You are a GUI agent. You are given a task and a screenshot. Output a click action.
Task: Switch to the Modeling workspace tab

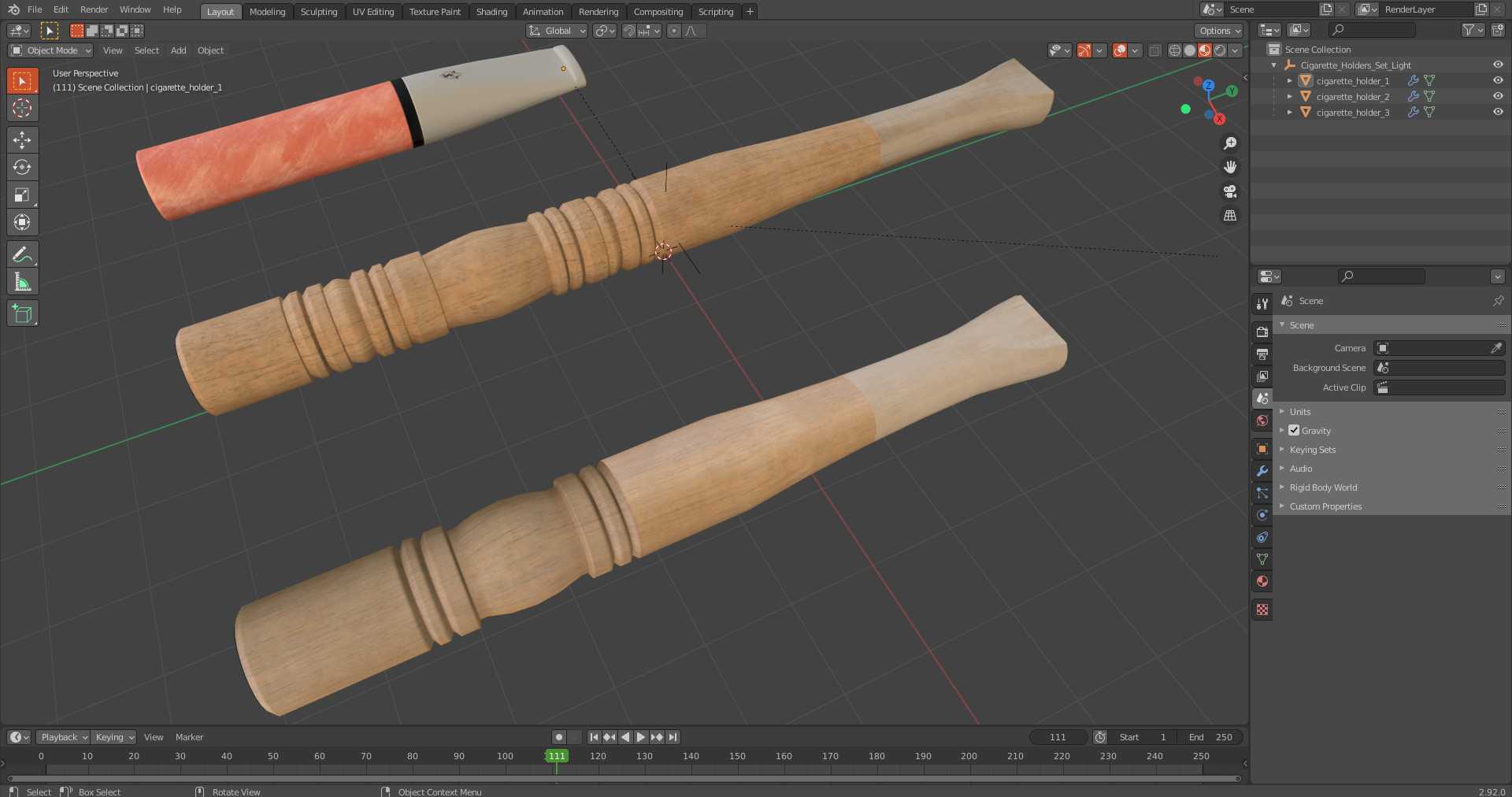(267, 12)
